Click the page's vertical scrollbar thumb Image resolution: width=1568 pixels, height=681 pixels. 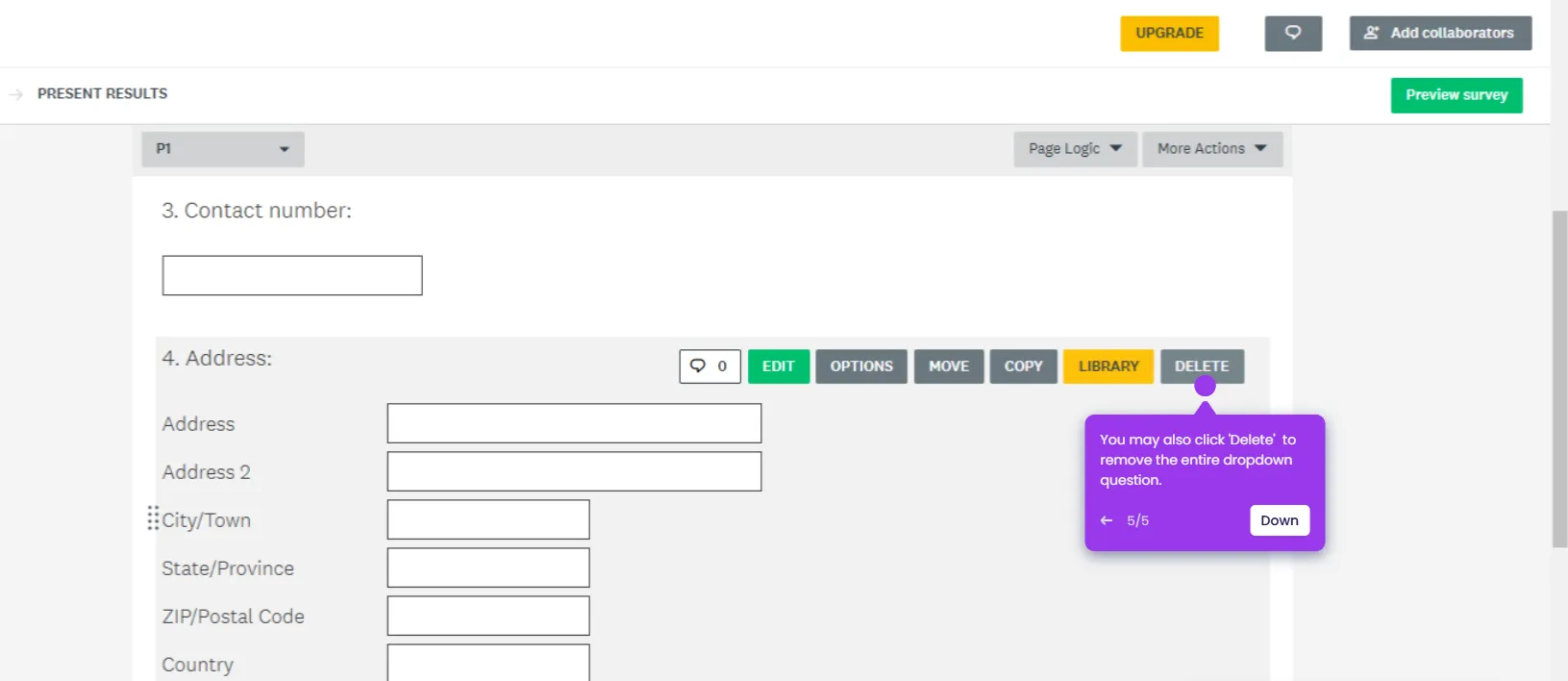(x=1559, y=379)
